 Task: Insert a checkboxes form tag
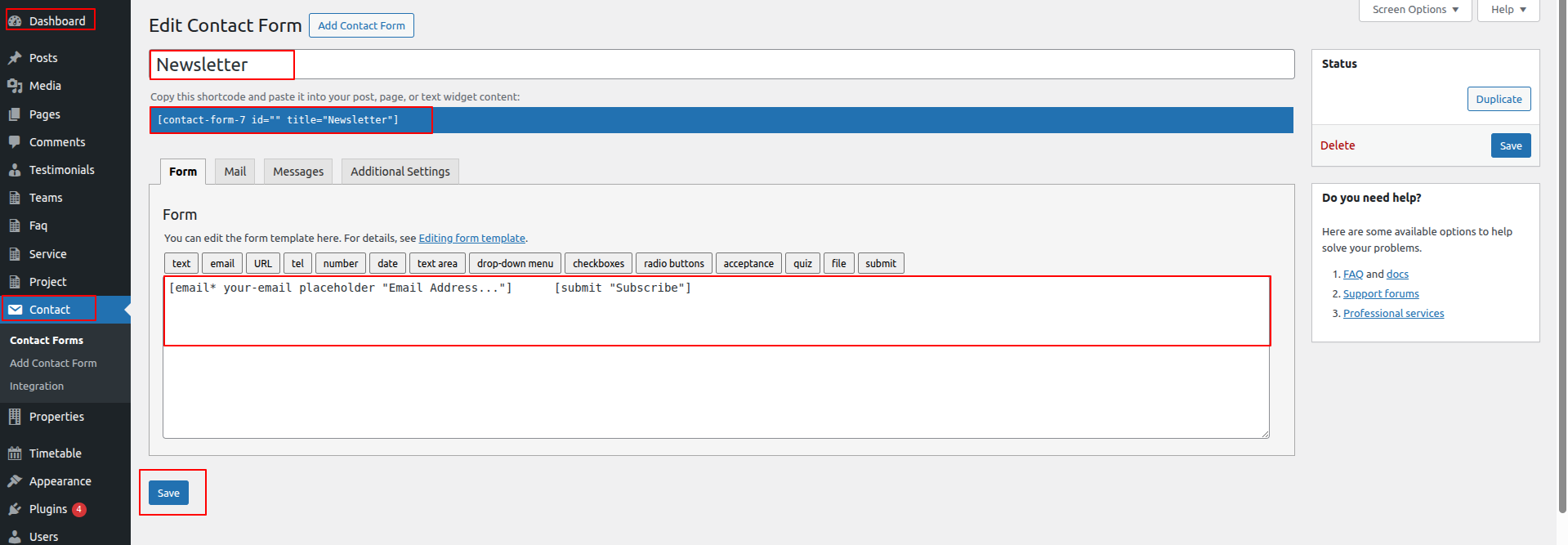tap(598, 263)
